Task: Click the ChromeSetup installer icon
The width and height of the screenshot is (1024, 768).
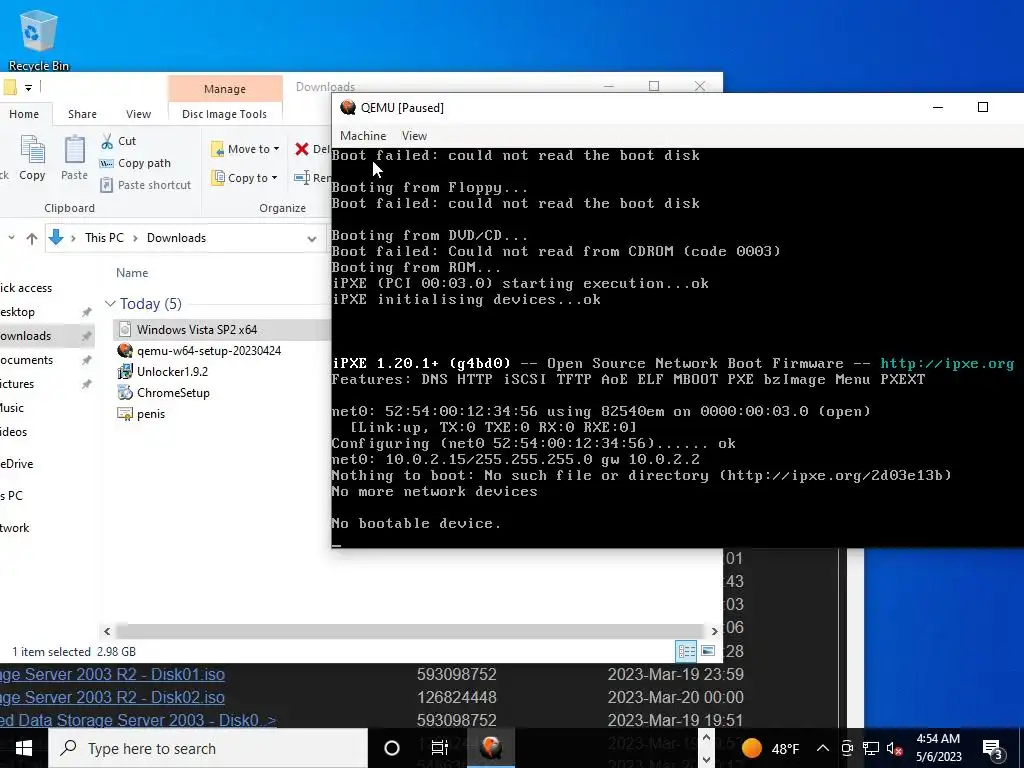Action: (125, 392)
